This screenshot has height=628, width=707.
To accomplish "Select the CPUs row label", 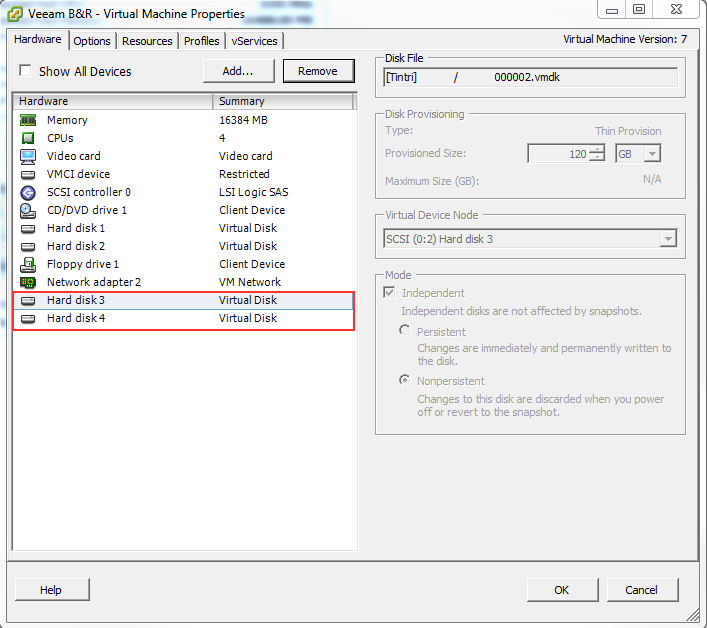I will pyautogui.click(x=60, y=138).
